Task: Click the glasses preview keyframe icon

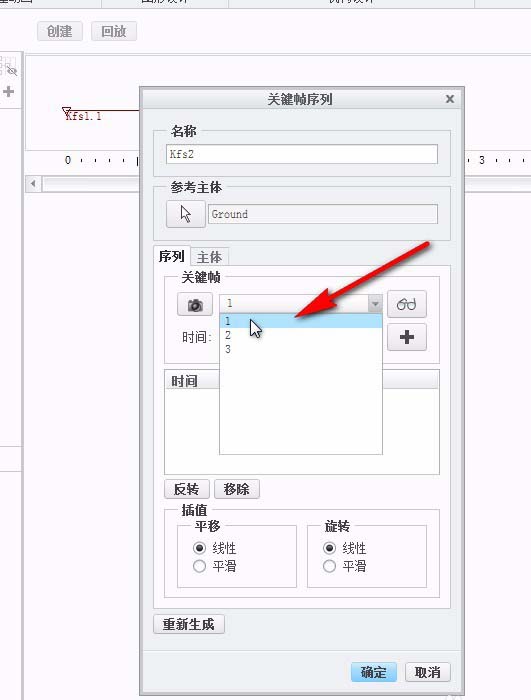Action: (x=406, y=304)
